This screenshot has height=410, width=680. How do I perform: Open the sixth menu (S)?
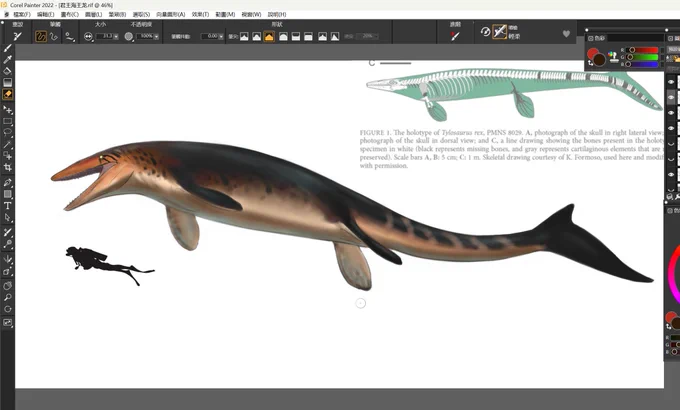(141, 14)
